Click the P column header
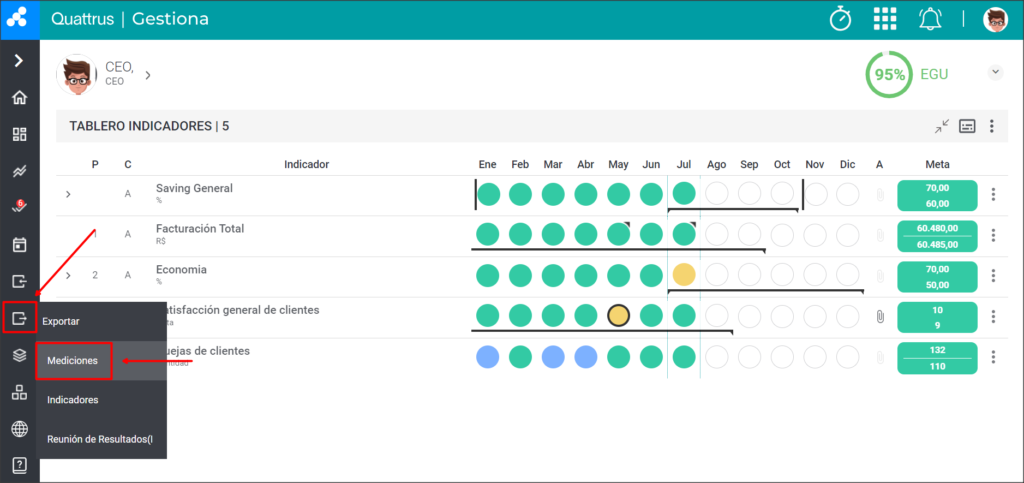This screenshot has height=483, width=1024. [95, 164]
